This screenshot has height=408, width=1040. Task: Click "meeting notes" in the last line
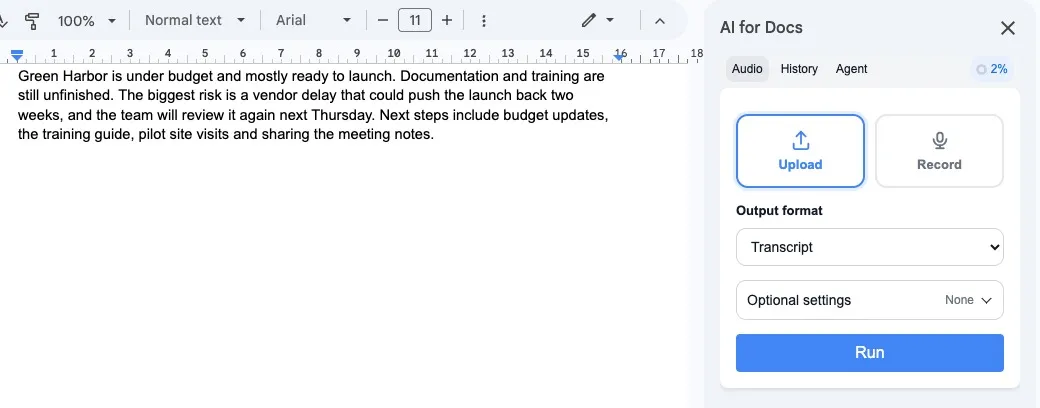384,135
